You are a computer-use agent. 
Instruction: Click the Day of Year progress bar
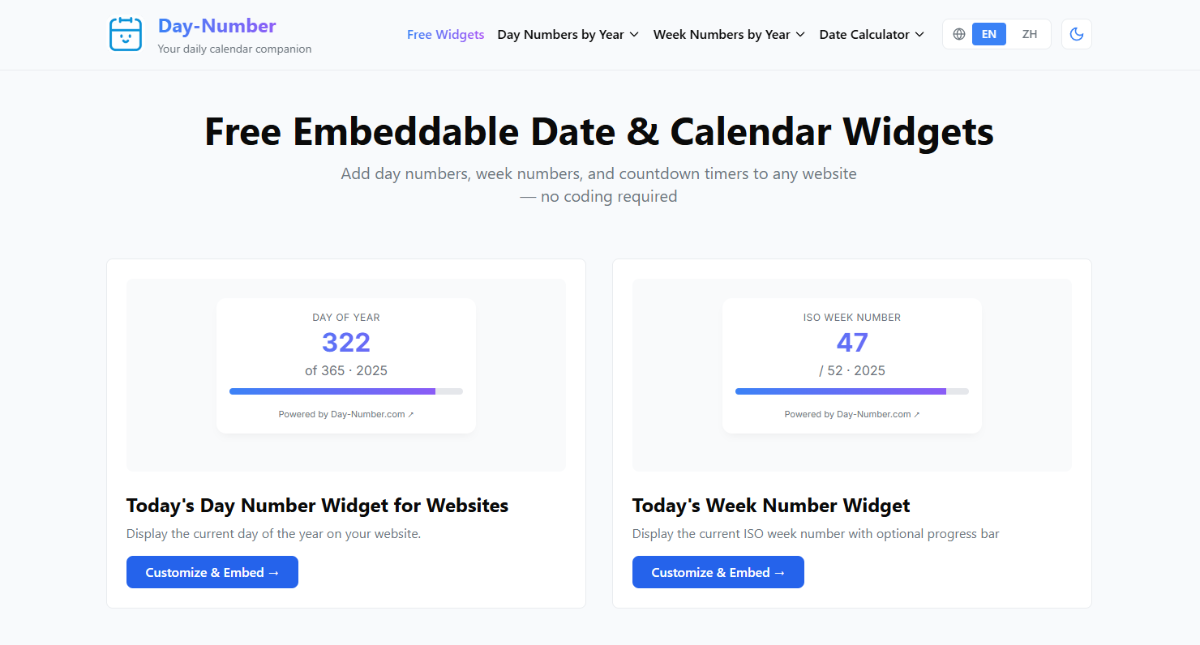(x=346, y=391)
